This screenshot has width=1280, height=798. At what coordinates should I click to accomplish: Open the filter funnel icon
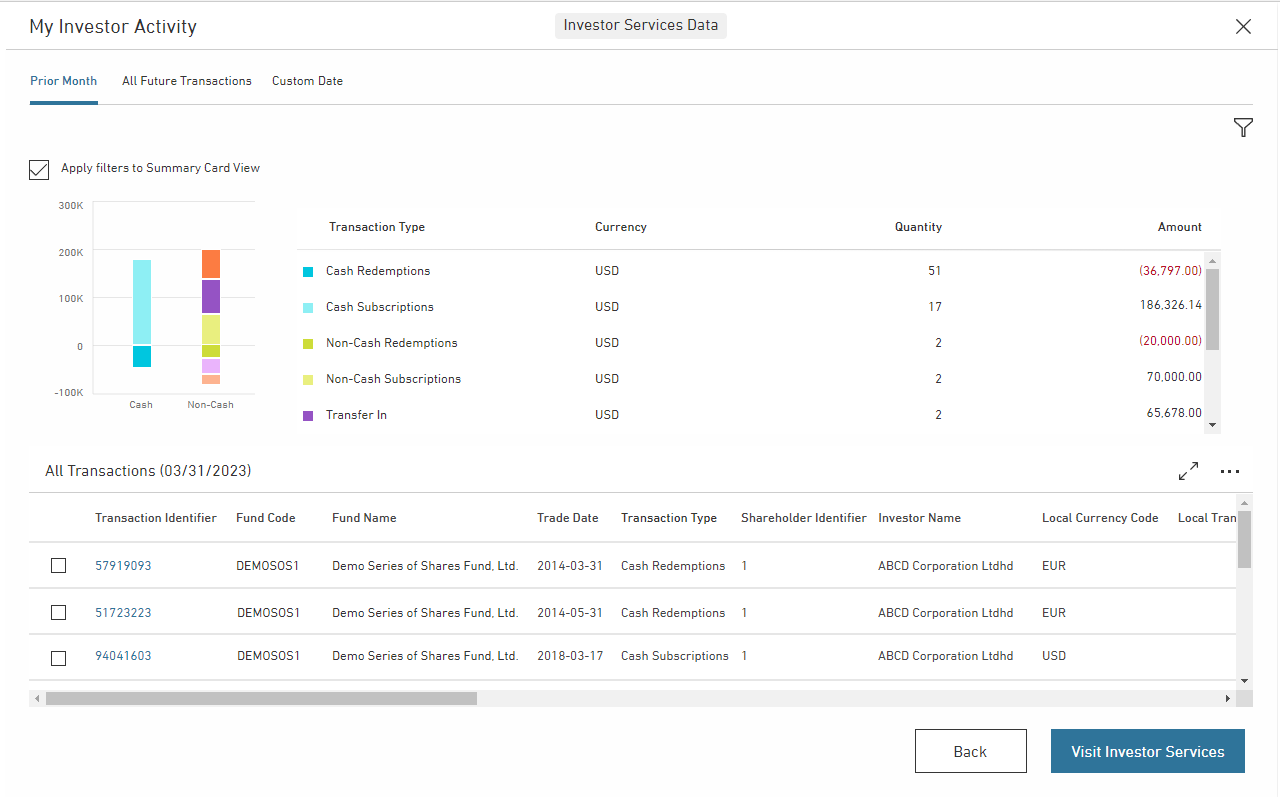click(x=1243, y=127)
